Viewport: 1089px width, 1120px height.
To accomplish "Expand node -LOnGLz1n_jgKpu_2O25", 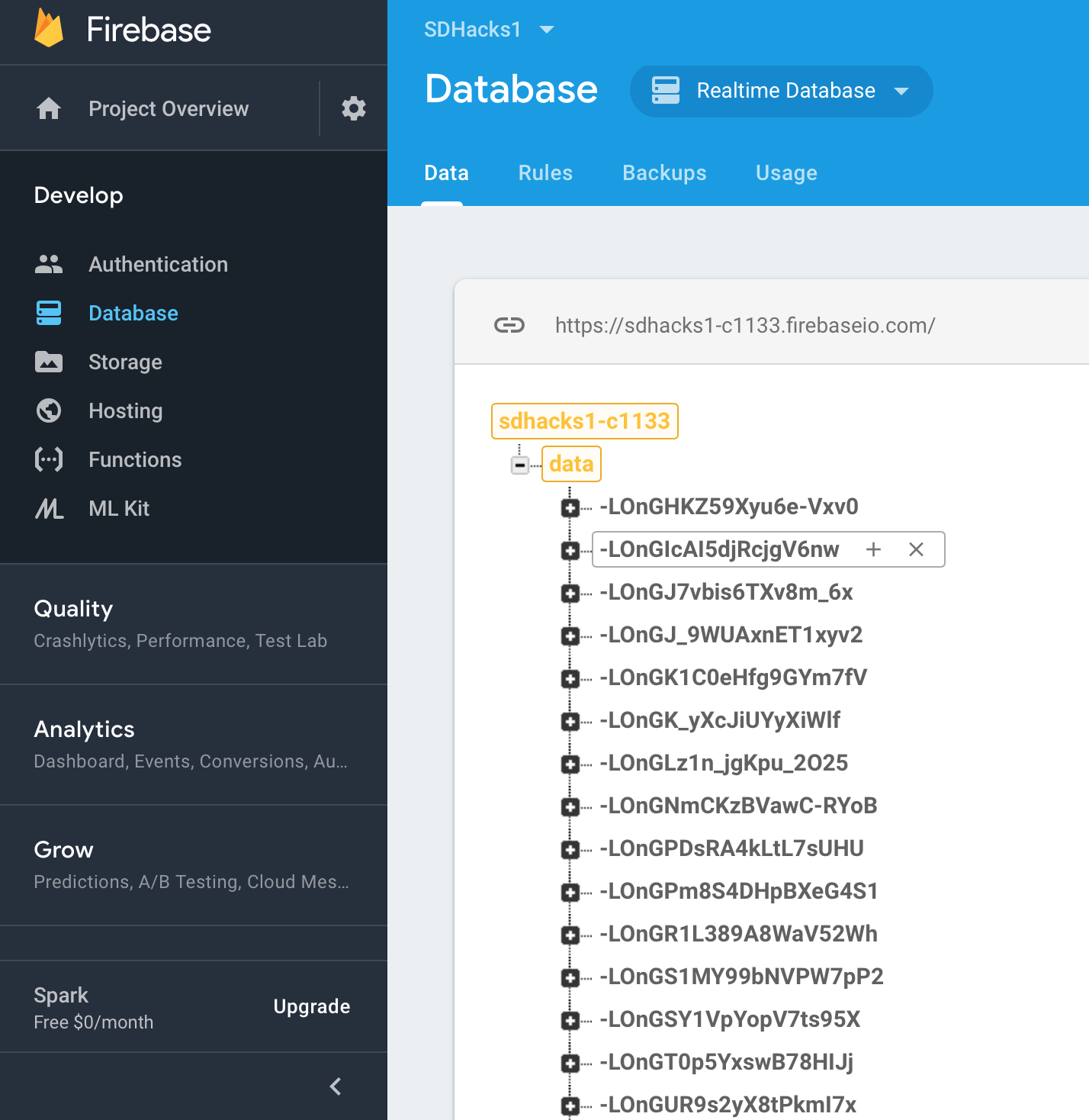I will click(570, 764).
